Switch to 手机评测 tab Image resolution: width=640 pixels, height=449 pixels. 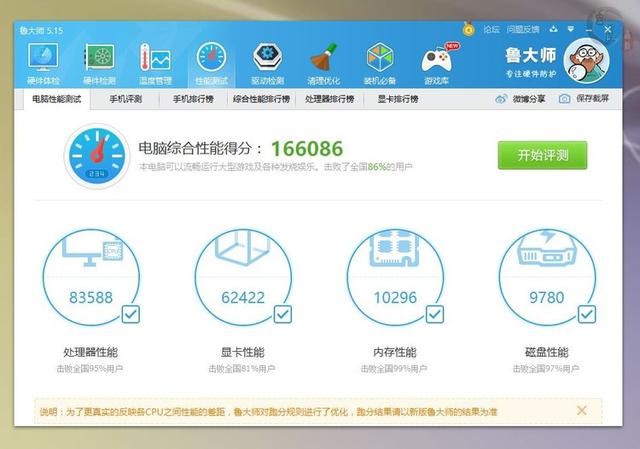click(x=125, y=99)
